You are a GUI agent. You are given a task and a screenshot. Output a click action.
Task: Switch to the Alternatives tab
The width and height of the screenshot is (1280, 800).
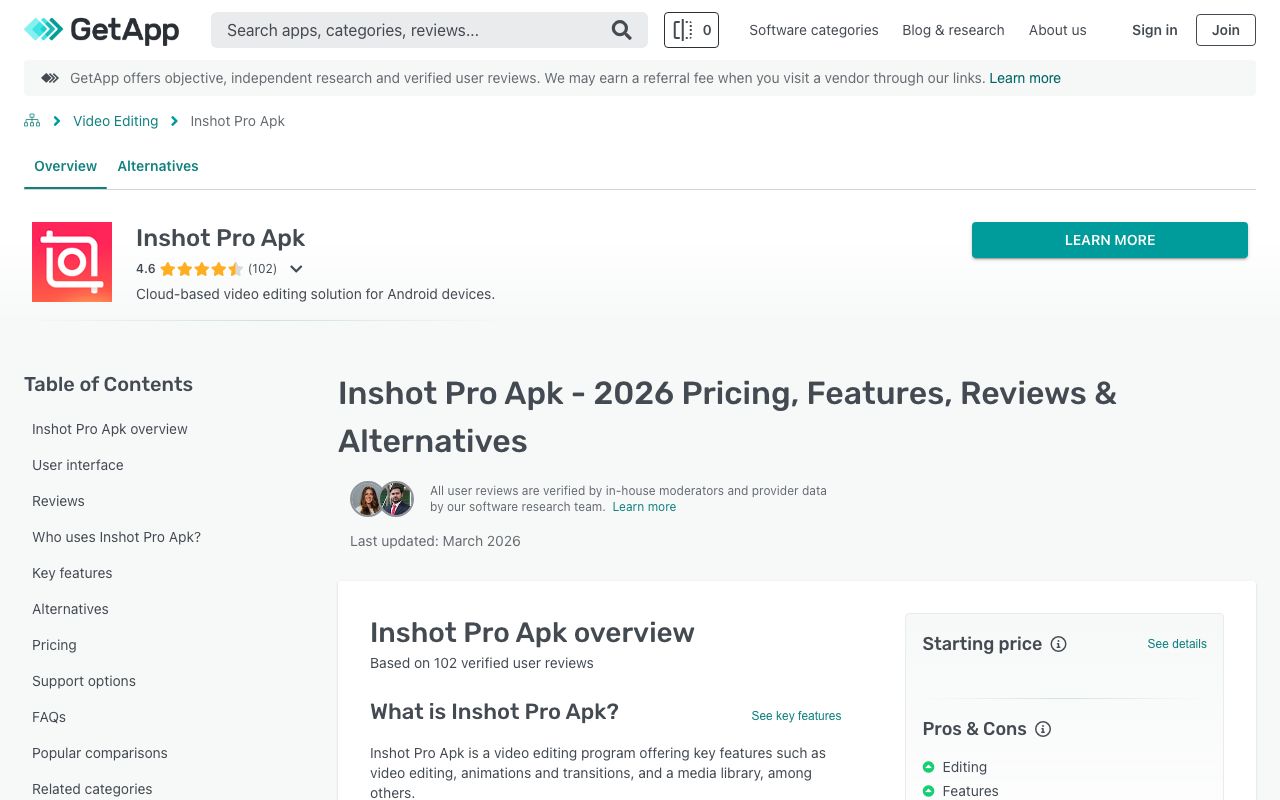pyautogui.click(x=158, y=166)
